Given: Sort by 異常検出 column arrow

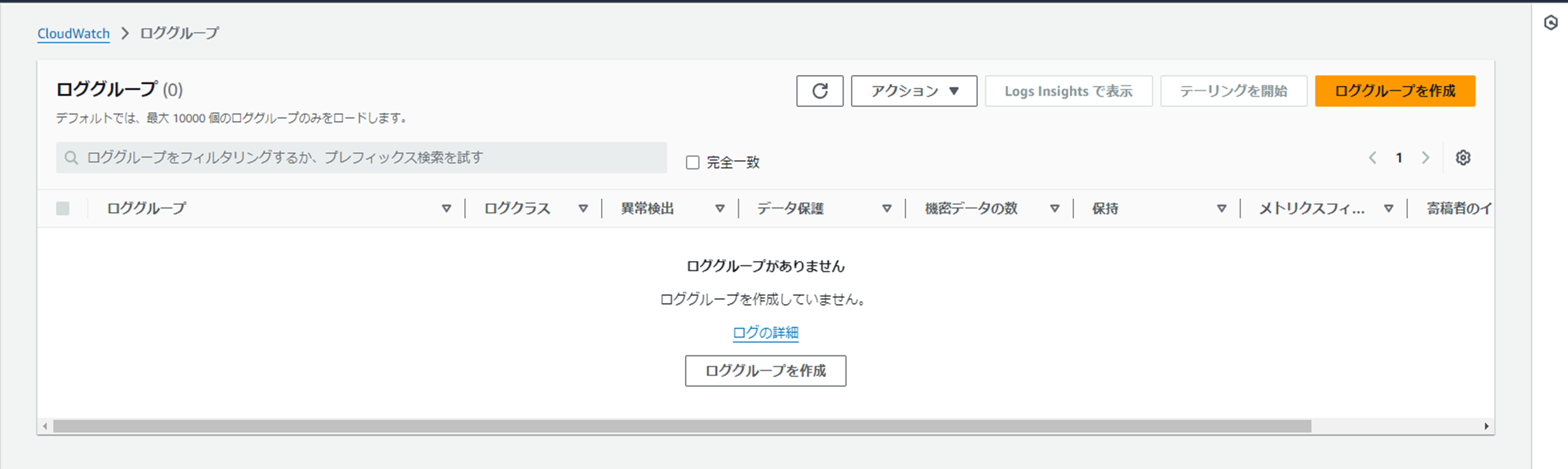Looking at the screenshot, I should tap(720, 208).
